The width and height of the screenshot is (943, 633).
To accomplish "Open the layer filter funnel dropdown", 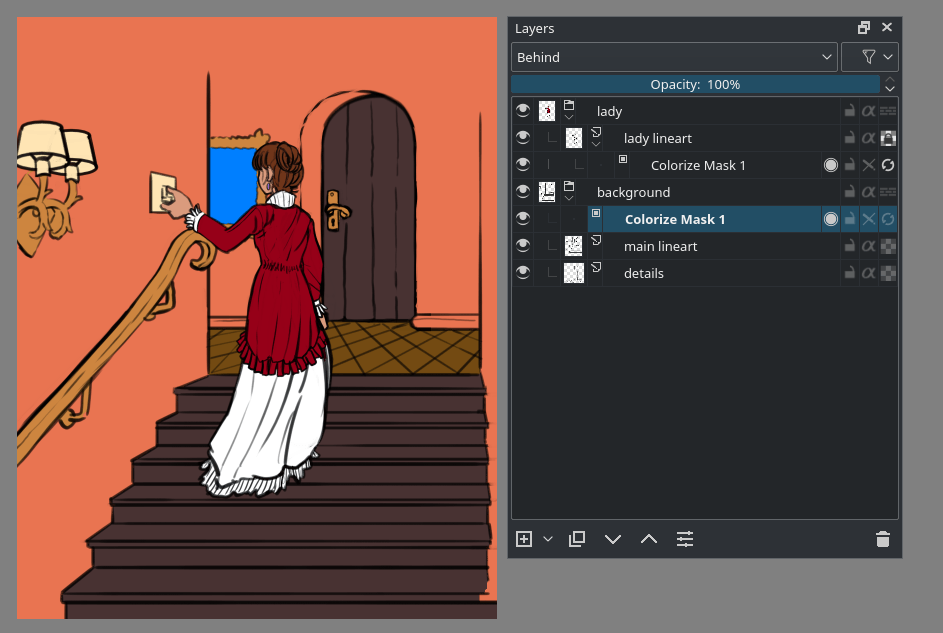I will [x=869, y=57].
